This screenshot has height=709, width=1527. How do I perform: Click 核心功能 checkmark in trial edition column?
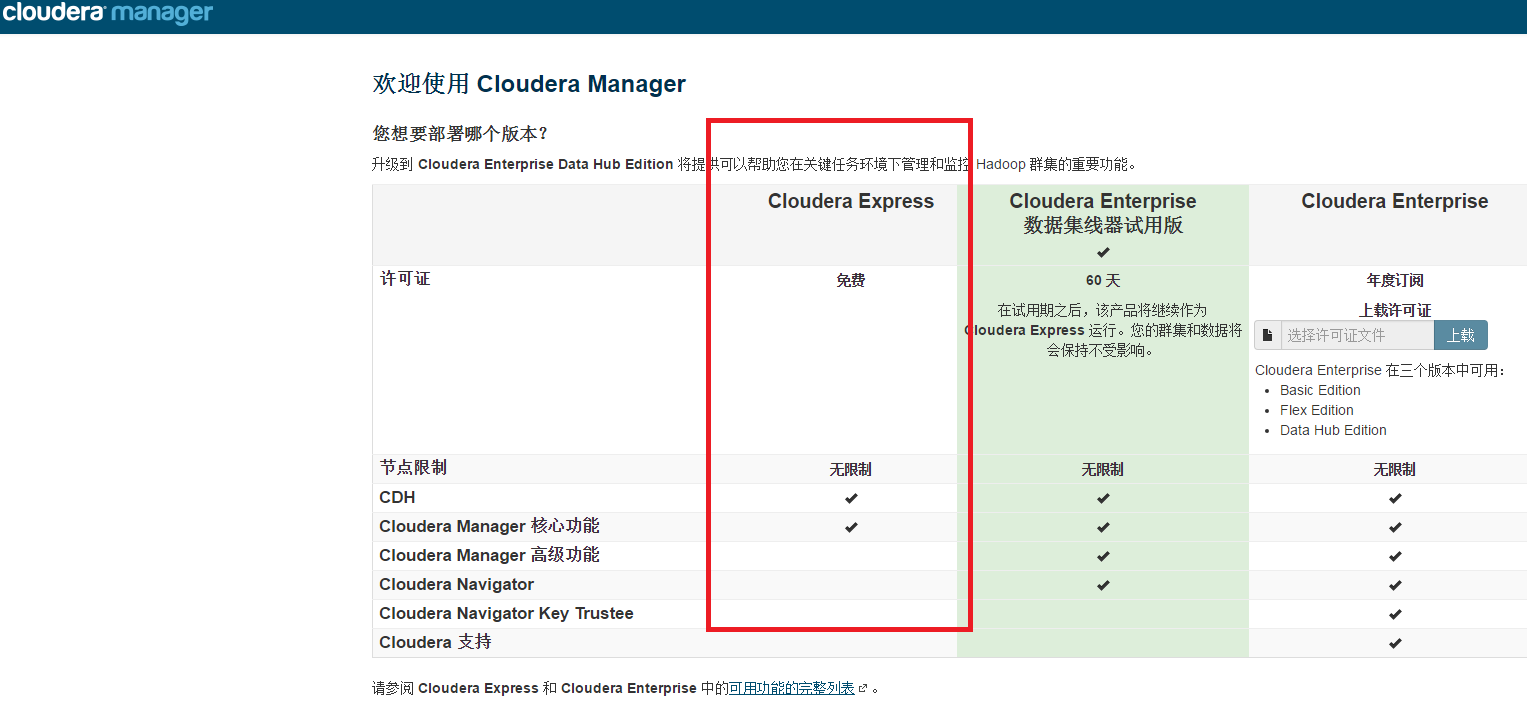1103,527
